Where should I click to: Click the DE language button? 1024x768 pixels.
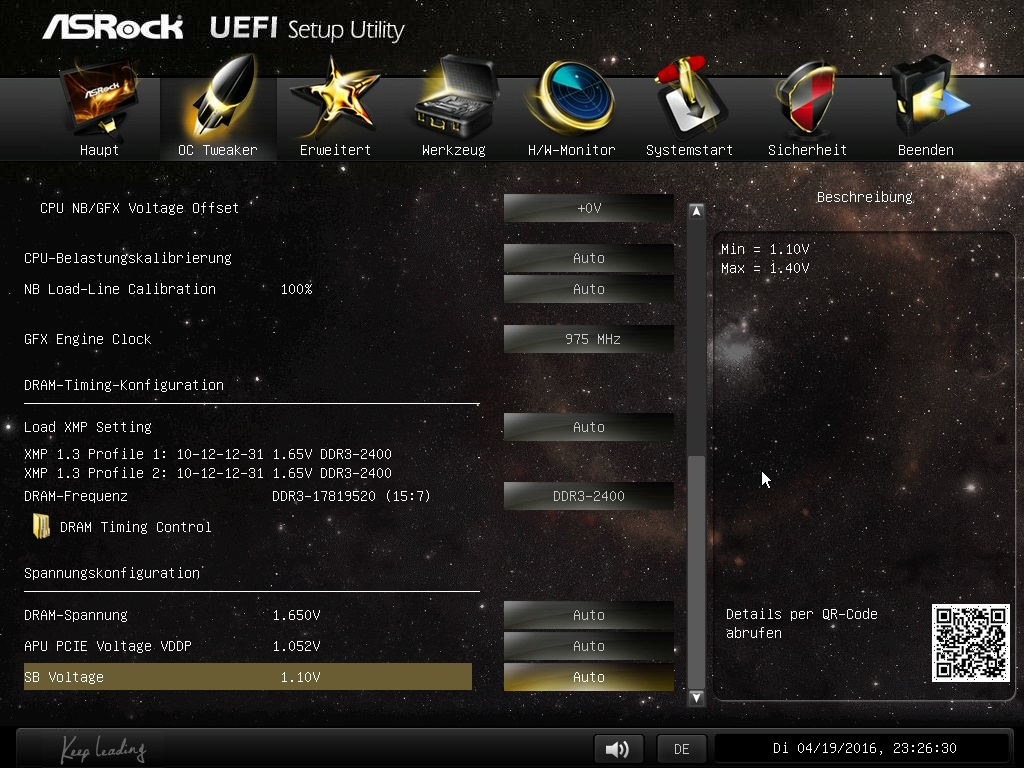[x=681, y=748]
